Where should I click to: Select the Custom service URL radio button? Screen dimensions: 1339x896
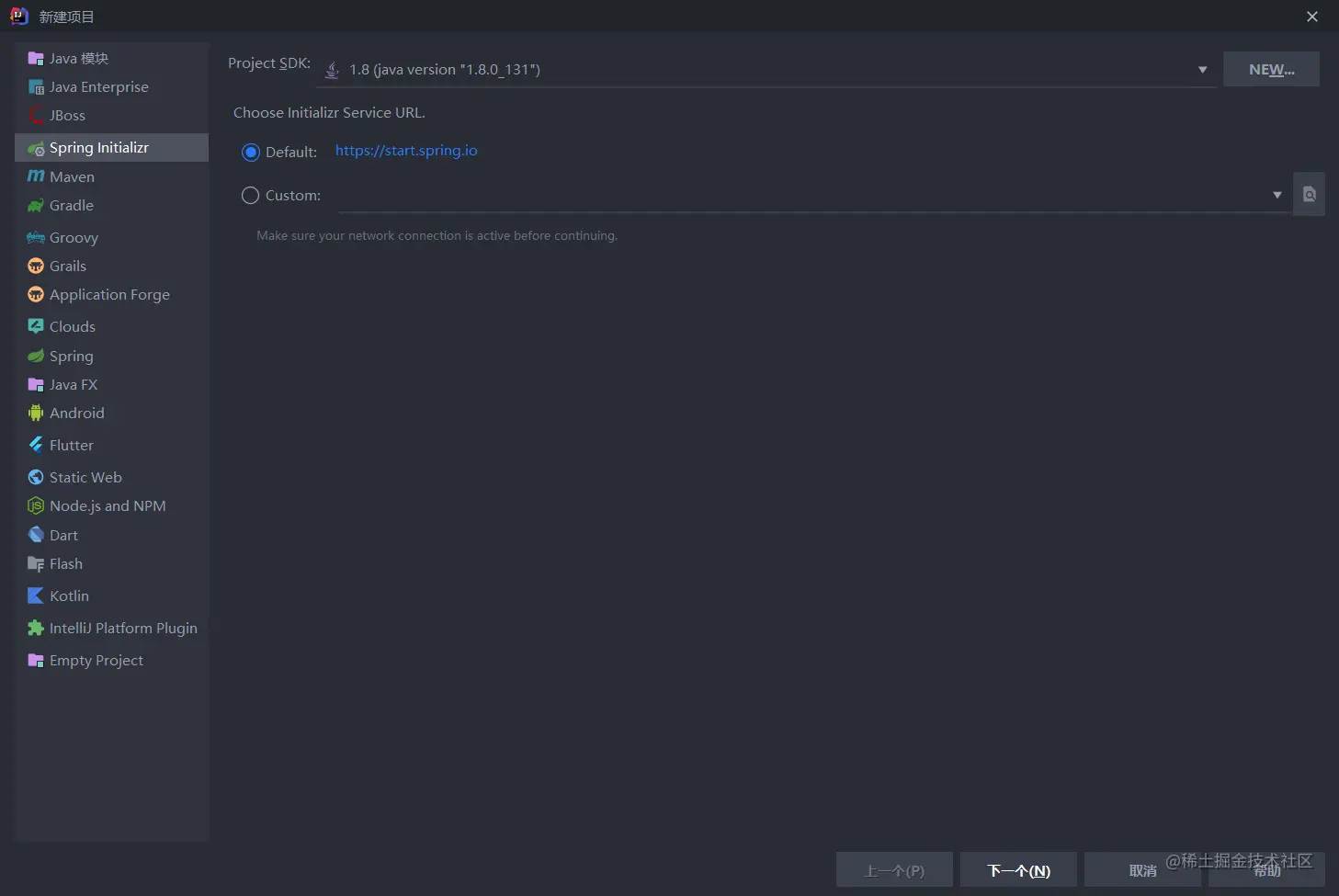[x=250, y=196]
